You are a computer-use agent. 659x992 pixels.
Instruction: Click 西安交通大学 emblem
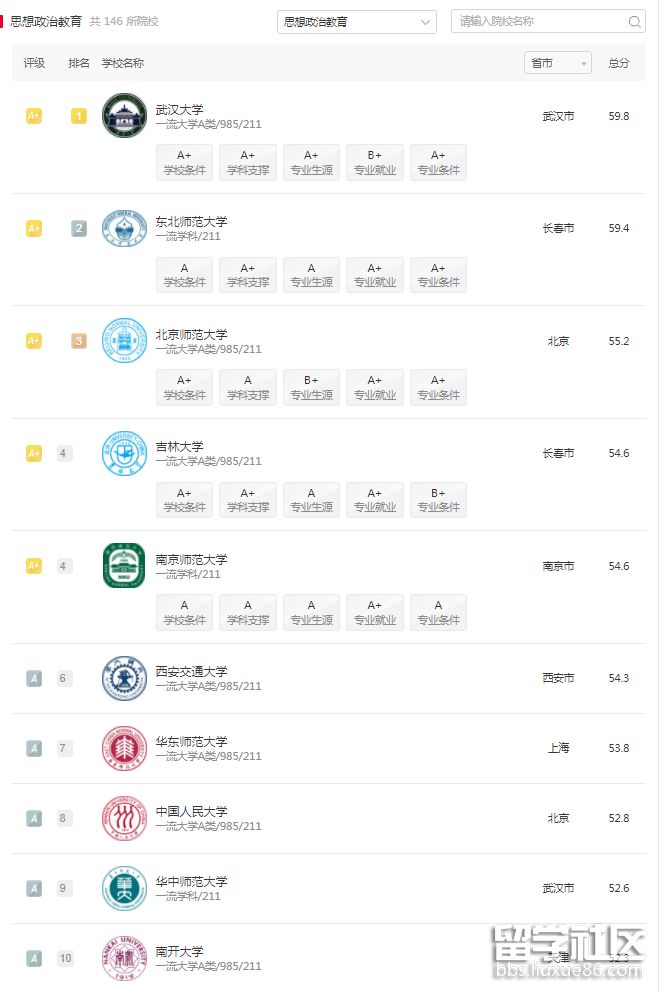pyautogui.click(x=124, y=678)
